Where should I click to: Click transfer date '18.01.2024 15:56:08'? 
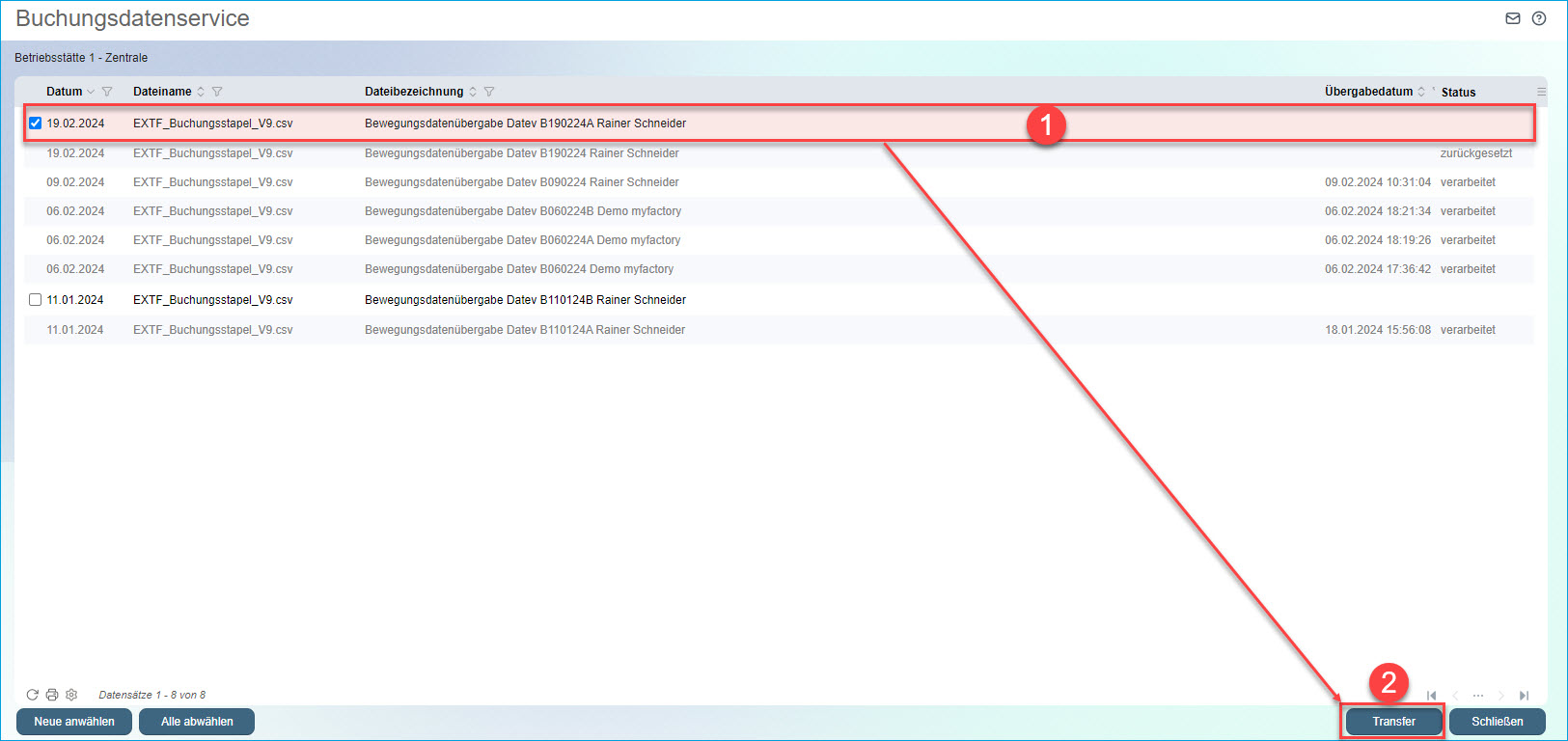tap(1378, 330)
